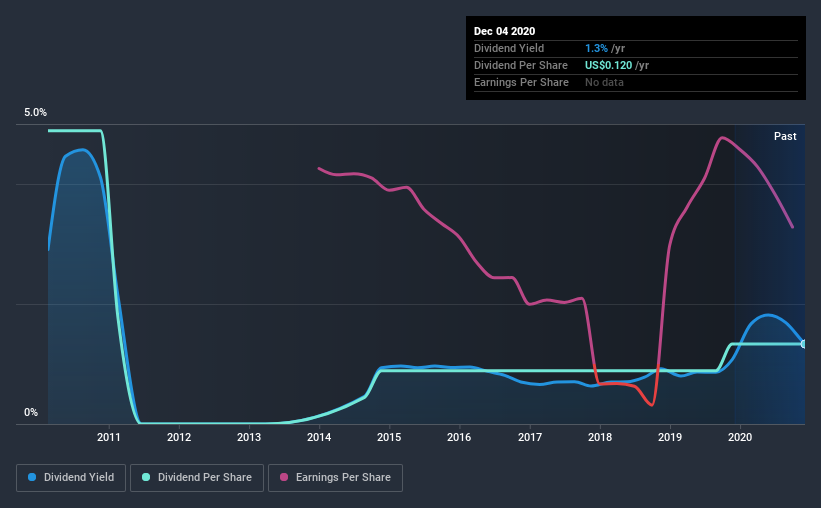The width and height of the screenshot is (821, 508).
Task: Click the No data earnings text
Action: pyautogui.click(x=605, y=82)
